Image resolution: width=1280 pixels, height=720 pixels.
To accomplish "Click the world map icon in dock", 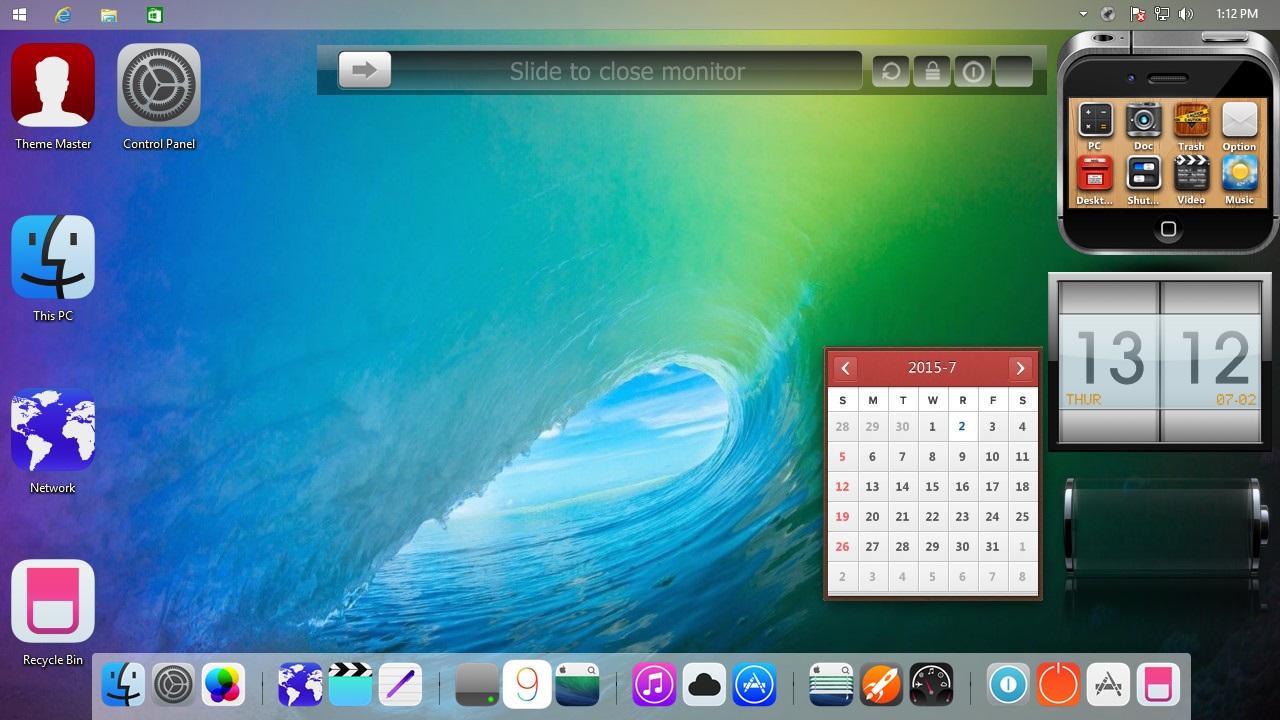I will (x=300, y=685).
